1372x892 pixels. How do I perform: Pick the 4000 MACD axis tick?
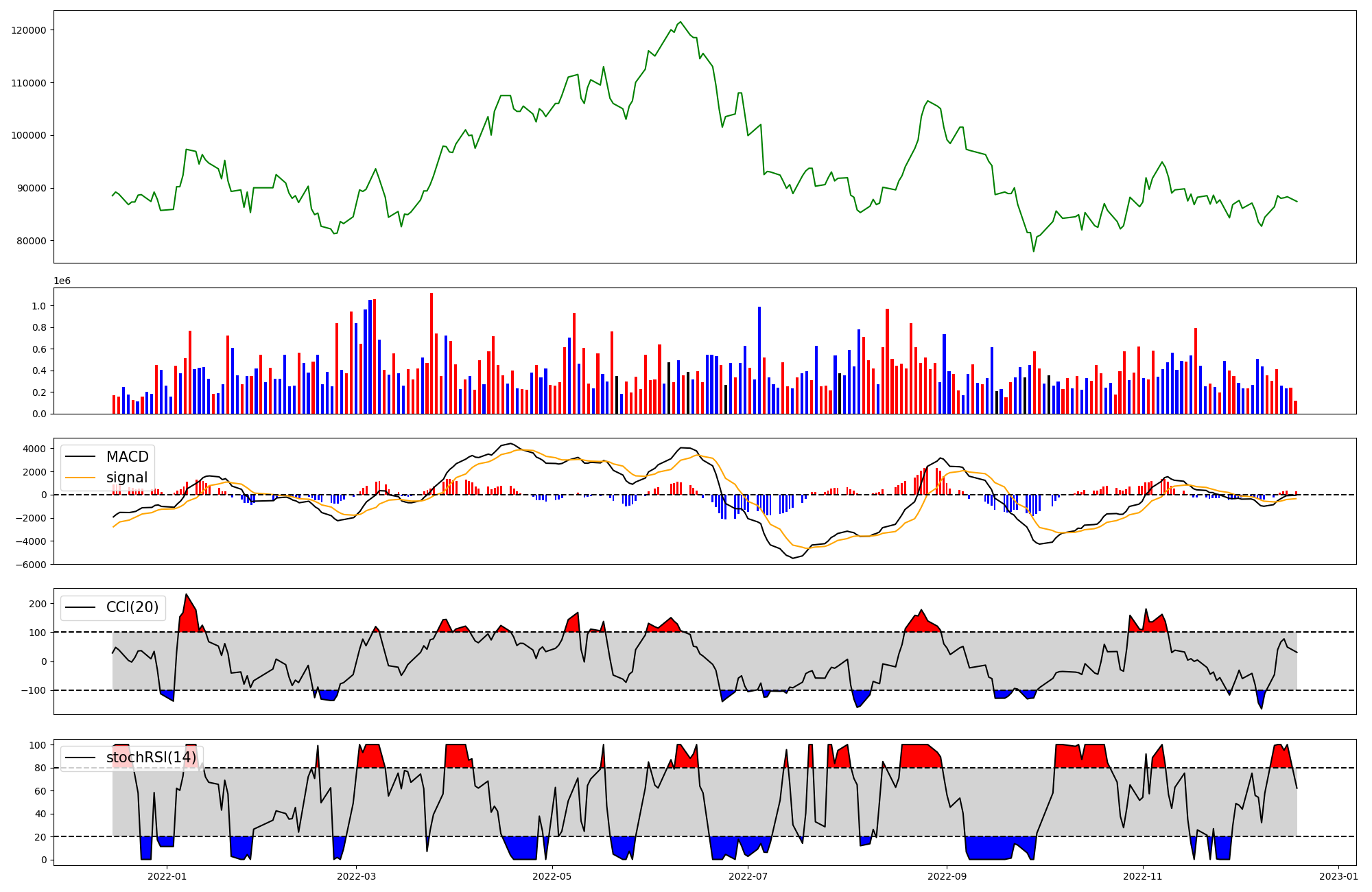click(35, 449)
